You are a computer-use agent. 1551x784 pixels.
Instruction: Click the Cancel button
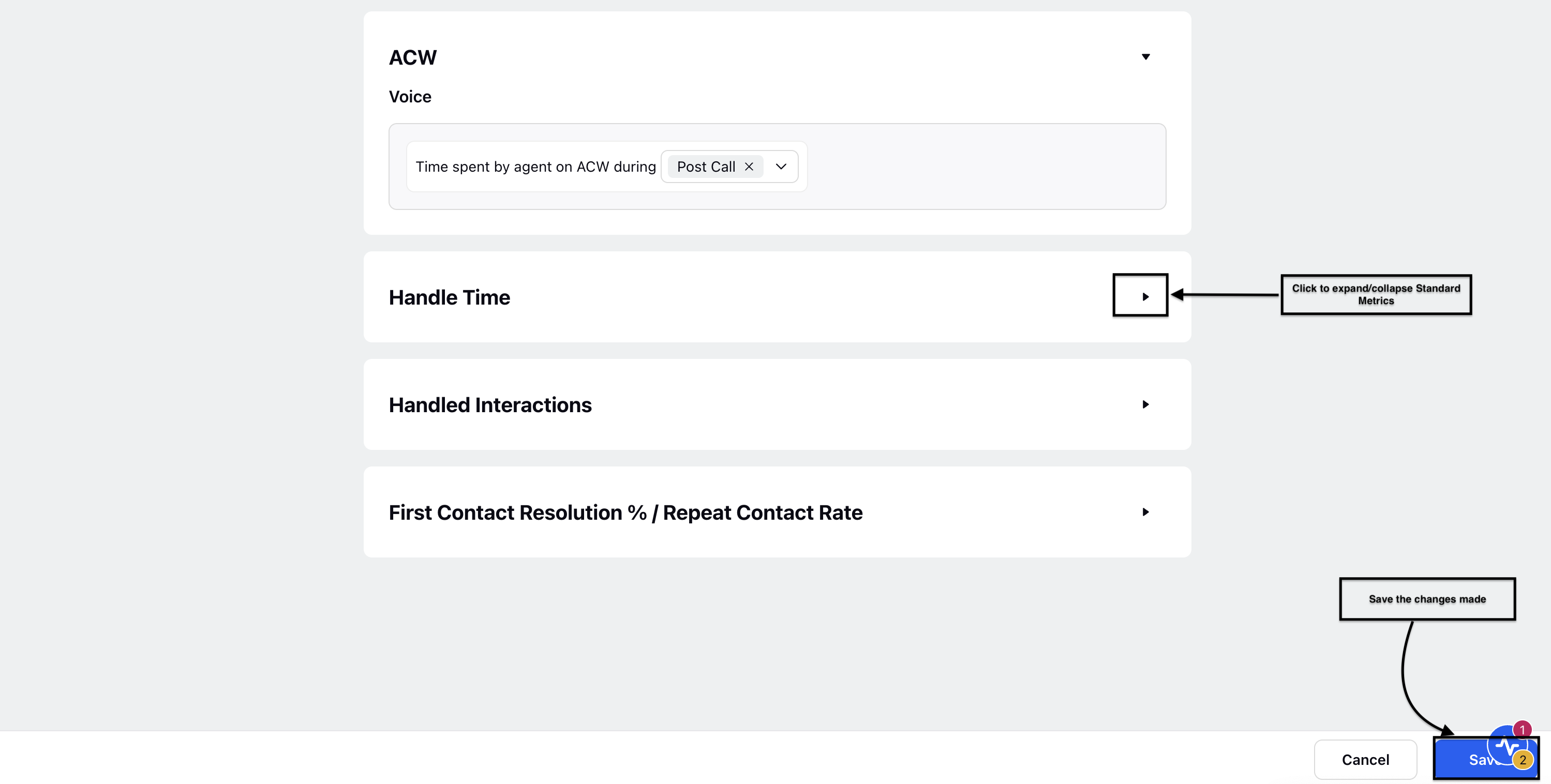pyautogui.click(x=1365, y=759)
